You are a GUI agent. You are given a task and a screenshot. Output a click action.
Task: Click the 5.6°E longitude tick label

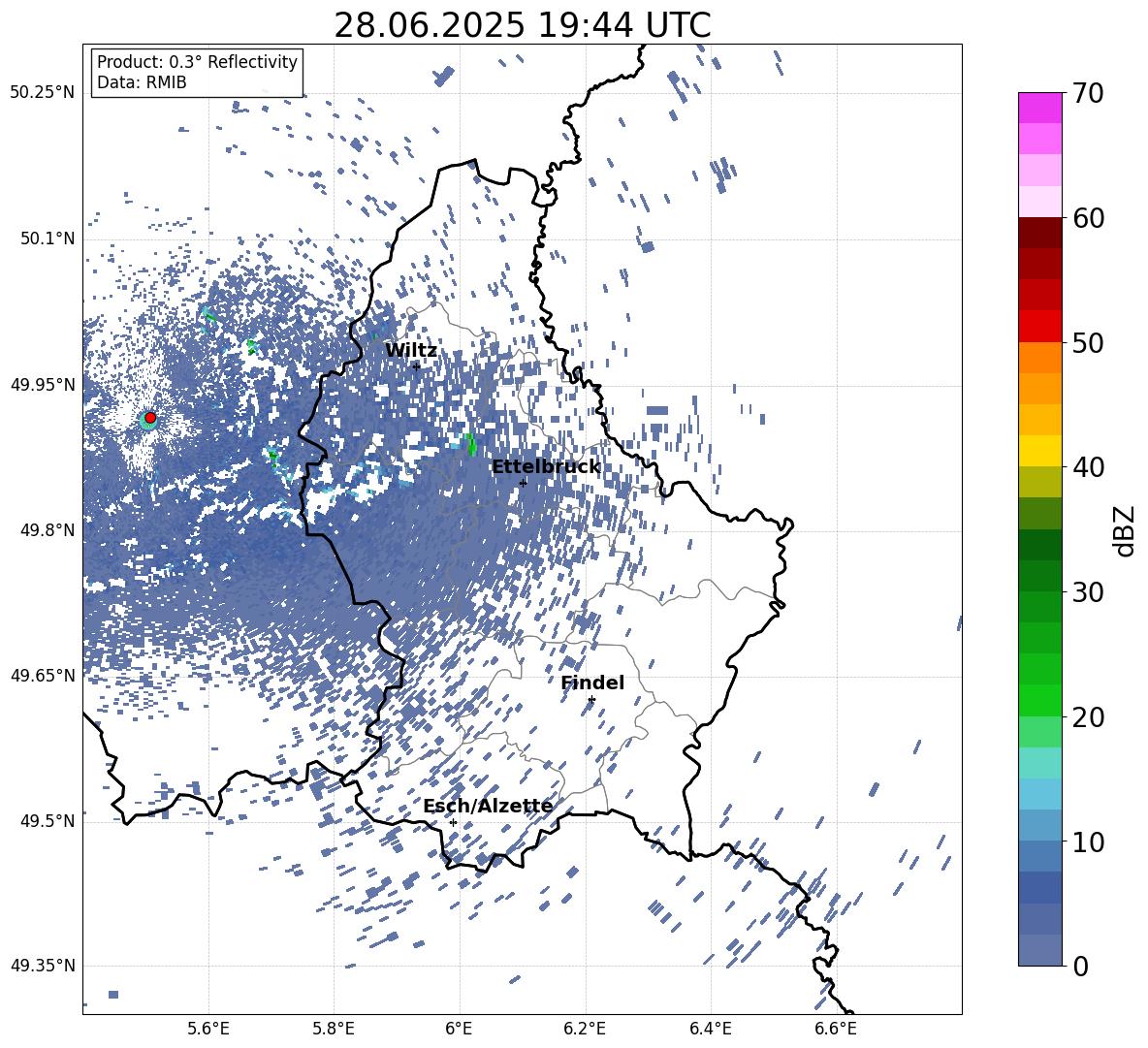[x=207, y=1029]
